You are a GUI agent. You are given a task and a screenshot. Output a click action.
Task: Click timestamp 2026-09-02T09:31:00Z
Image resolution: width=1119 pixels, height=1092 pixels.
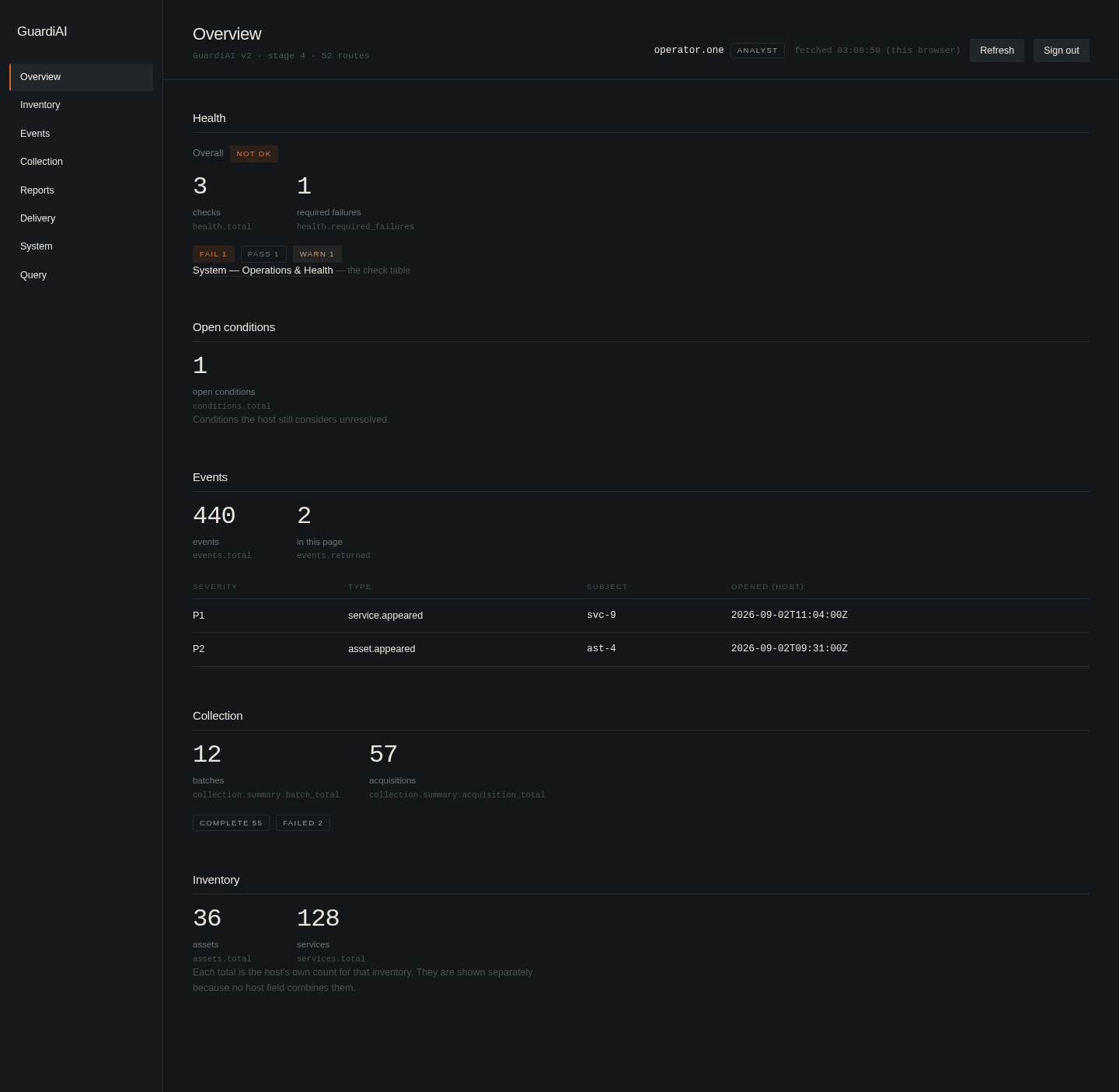[x=790, y=649]
